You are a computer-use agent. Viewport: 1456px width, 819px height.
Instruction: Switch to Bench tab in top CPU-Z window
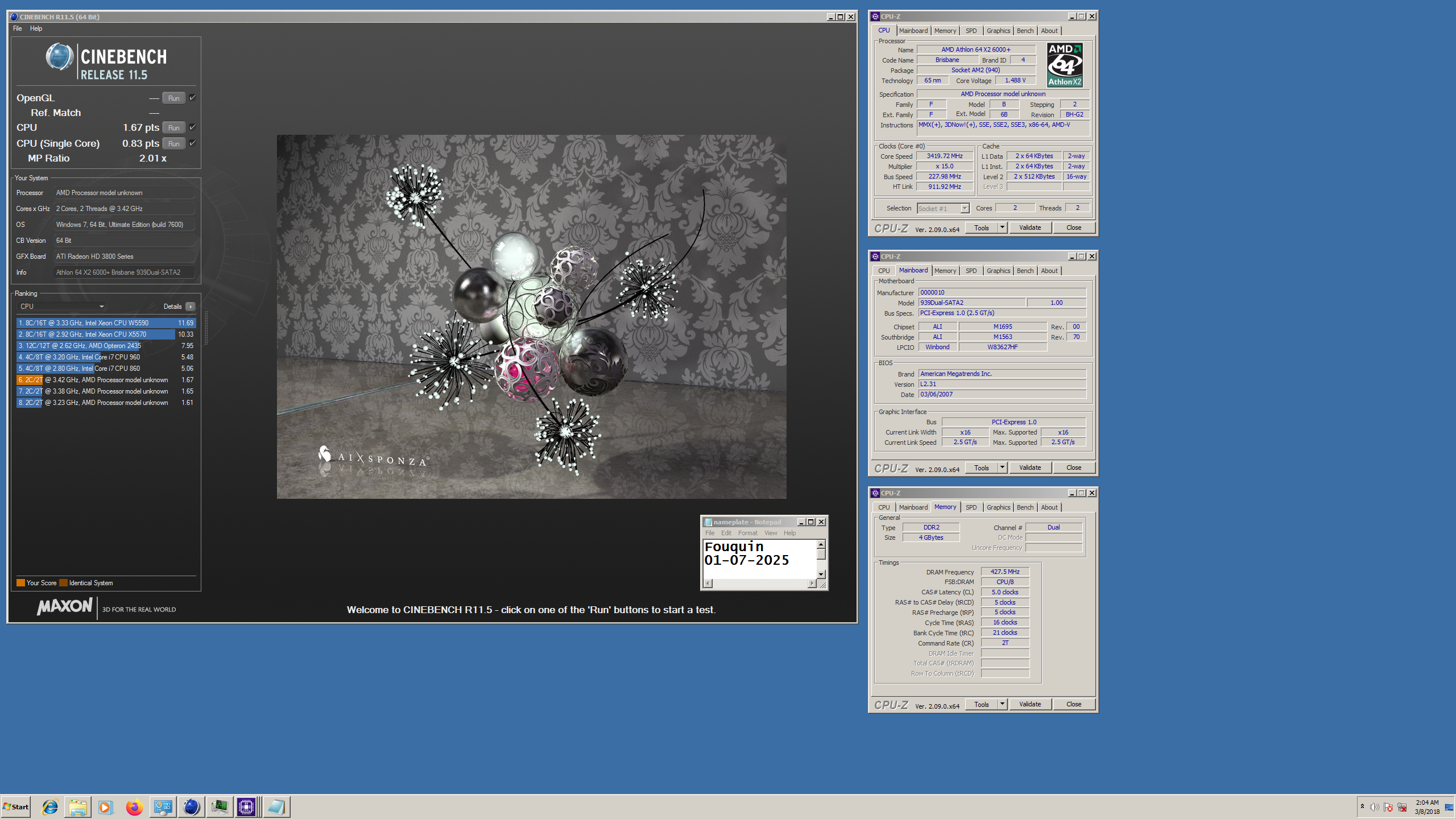[x=1025, y=31]
